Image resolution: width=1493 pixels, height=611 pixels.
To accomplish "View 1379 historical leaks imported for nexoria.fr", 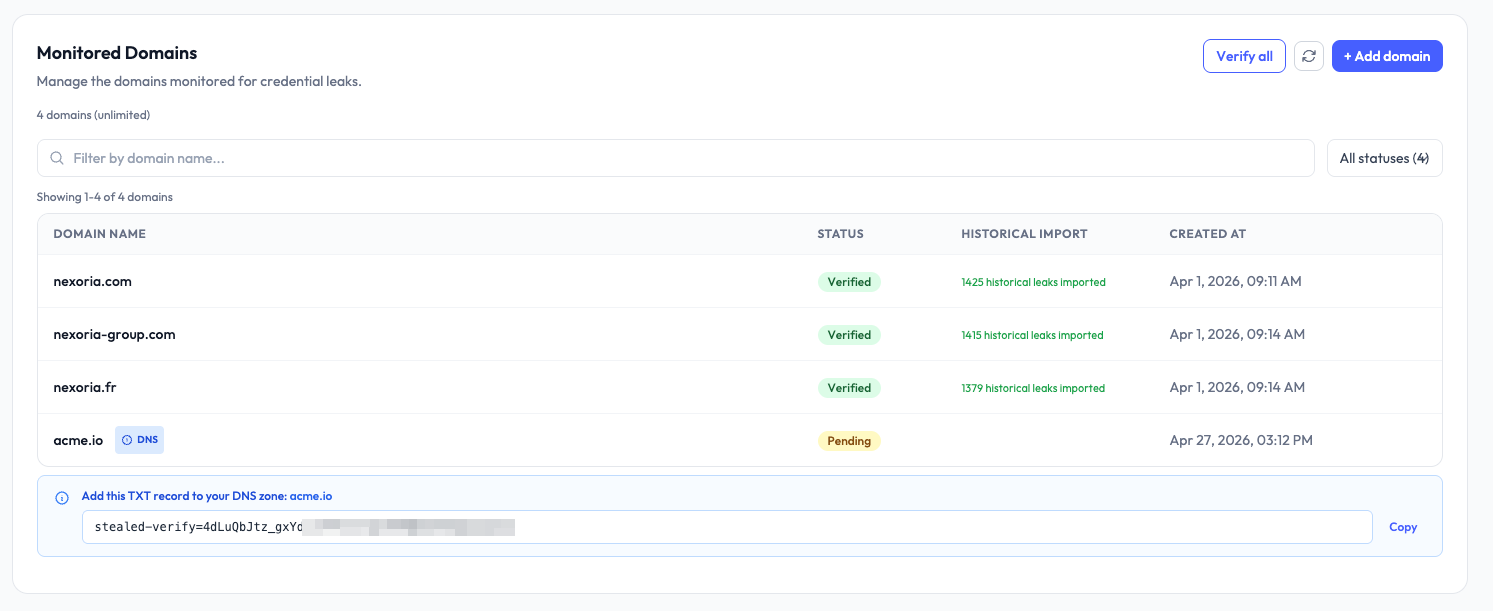I will 1033,387.
